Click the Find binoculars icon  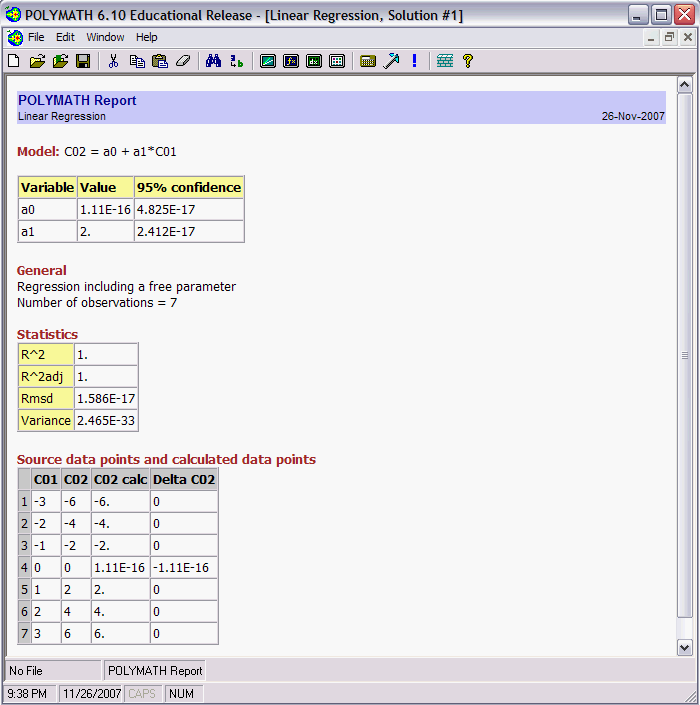coord(213,61)
